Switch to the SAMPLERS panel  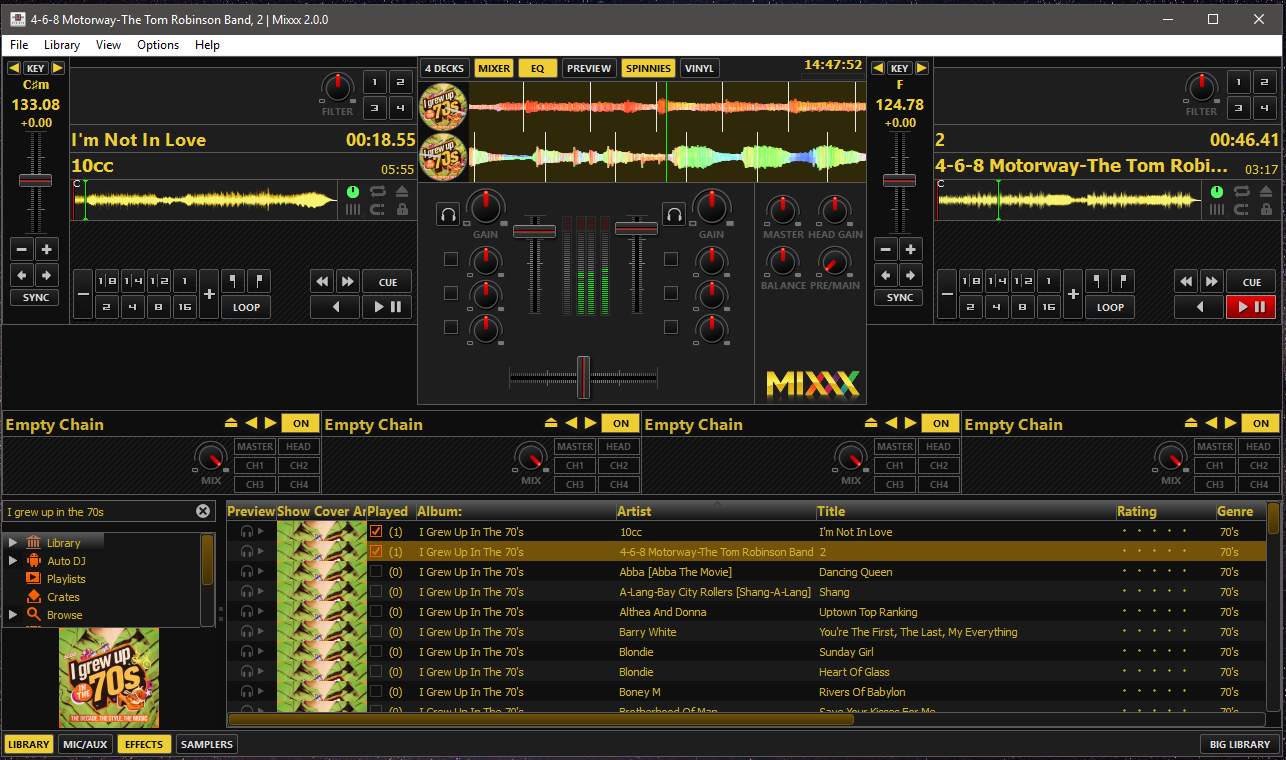[x=206, y=744]
